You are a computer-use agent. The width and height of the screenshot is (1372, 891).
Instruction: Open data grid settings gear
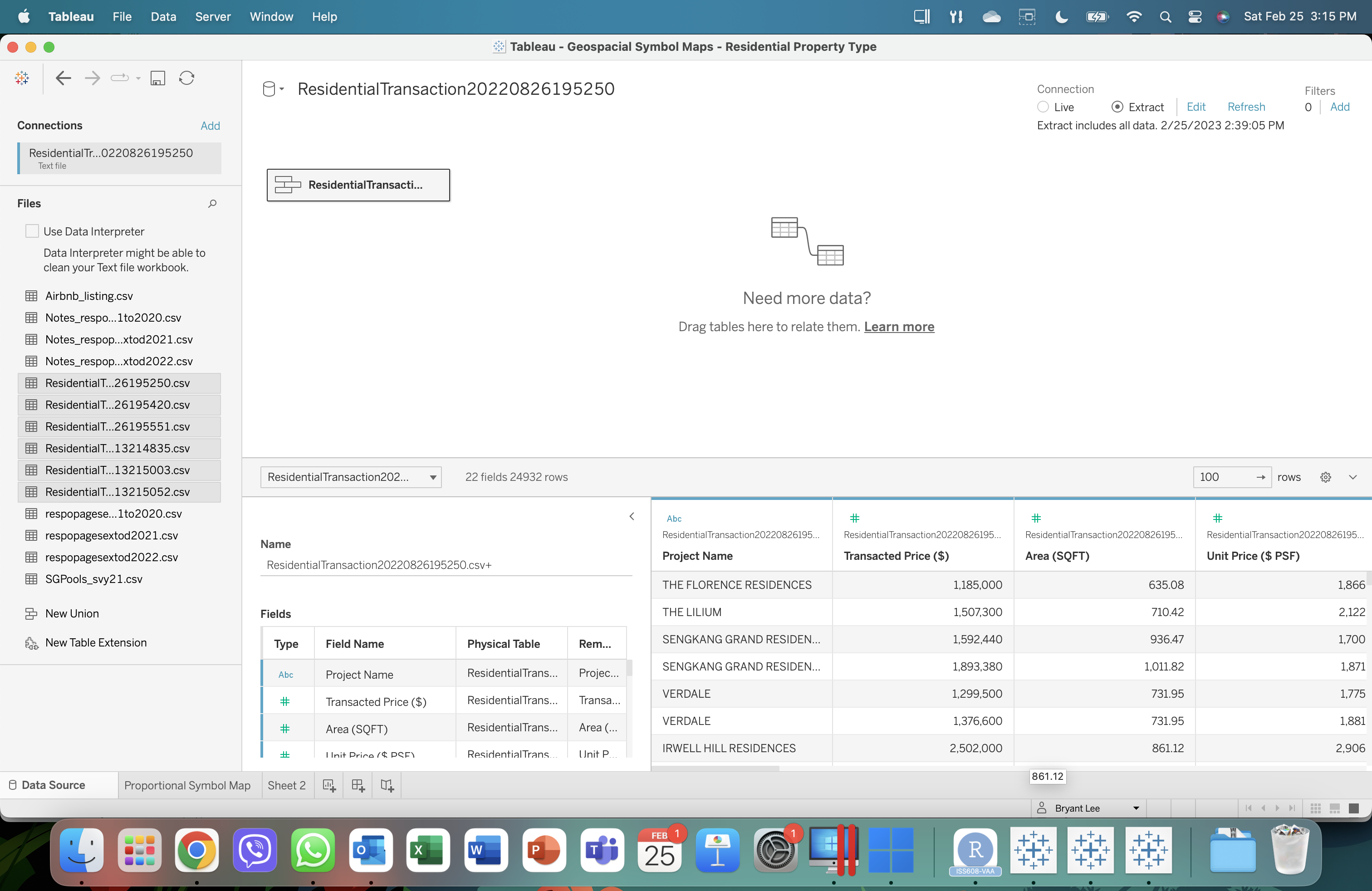[x=1325, y=477]
